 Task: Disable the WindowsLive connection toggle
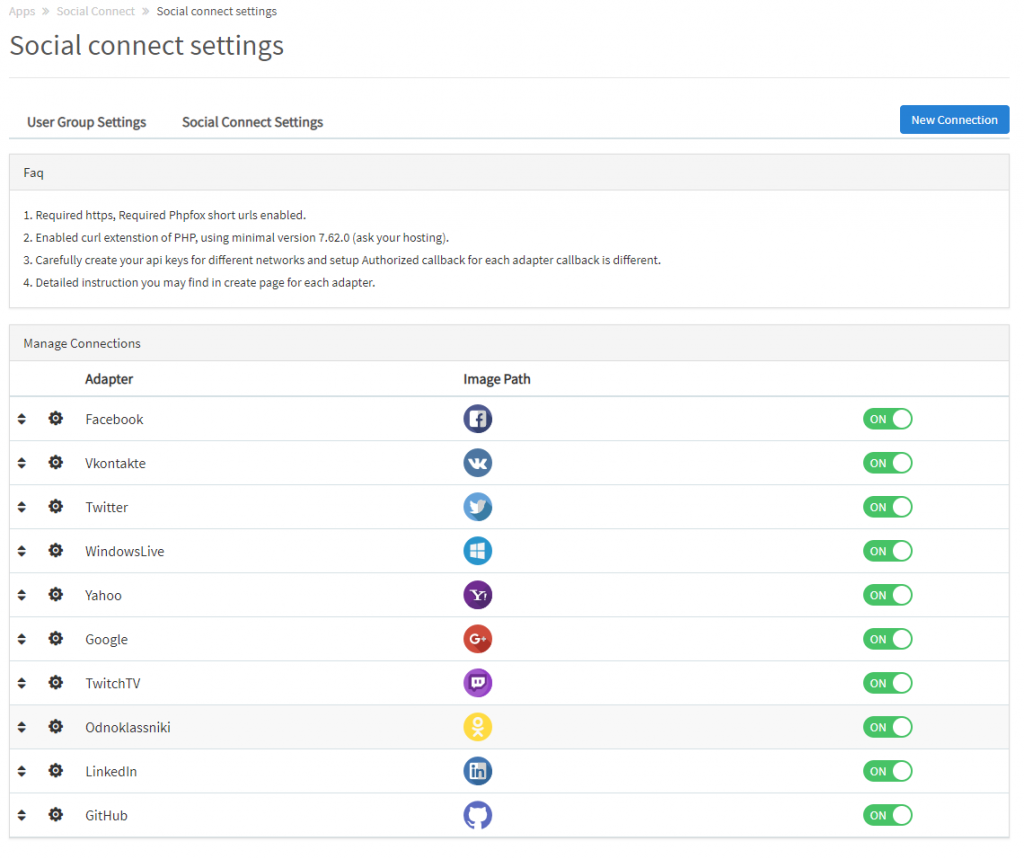(x=887, y=550)
